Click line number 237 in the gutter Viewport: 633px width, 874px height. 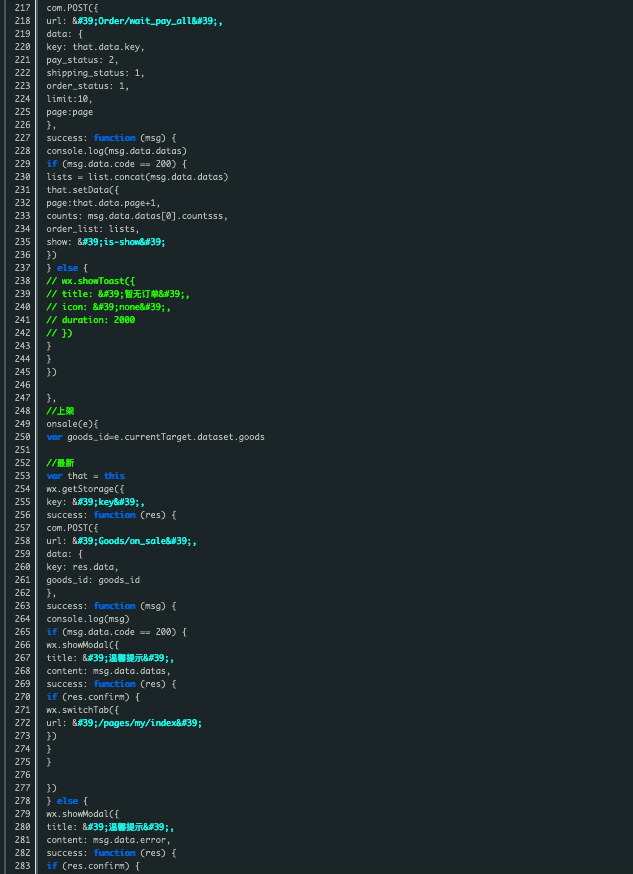pos(22,268)
